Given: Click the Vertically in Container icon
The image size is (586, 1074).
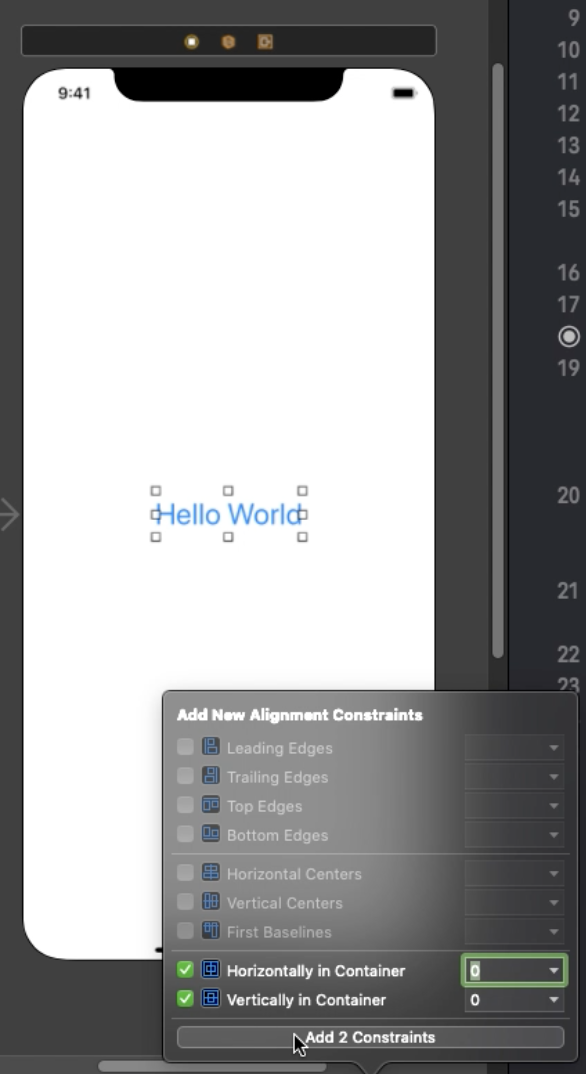Looking at the screenshot, I should coord(211,999).
